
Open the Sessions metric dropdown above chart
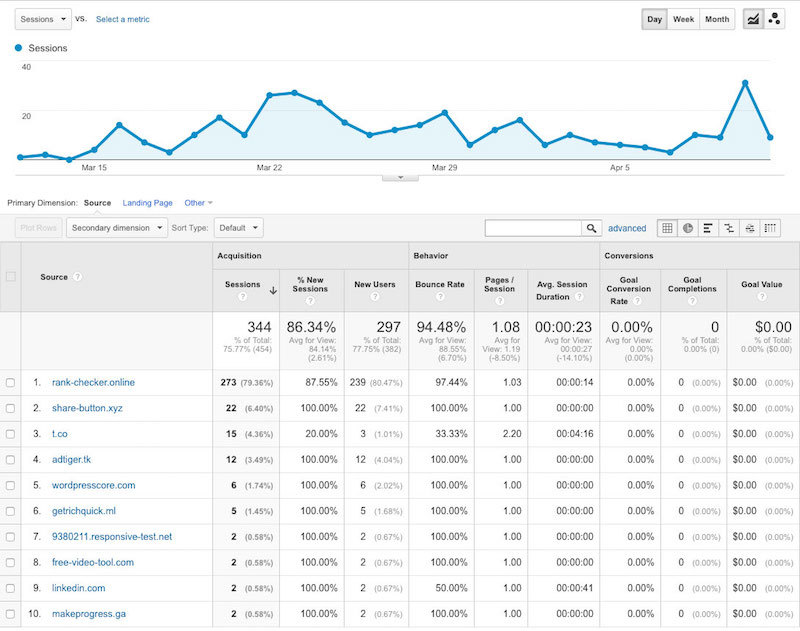click(43, 19)
